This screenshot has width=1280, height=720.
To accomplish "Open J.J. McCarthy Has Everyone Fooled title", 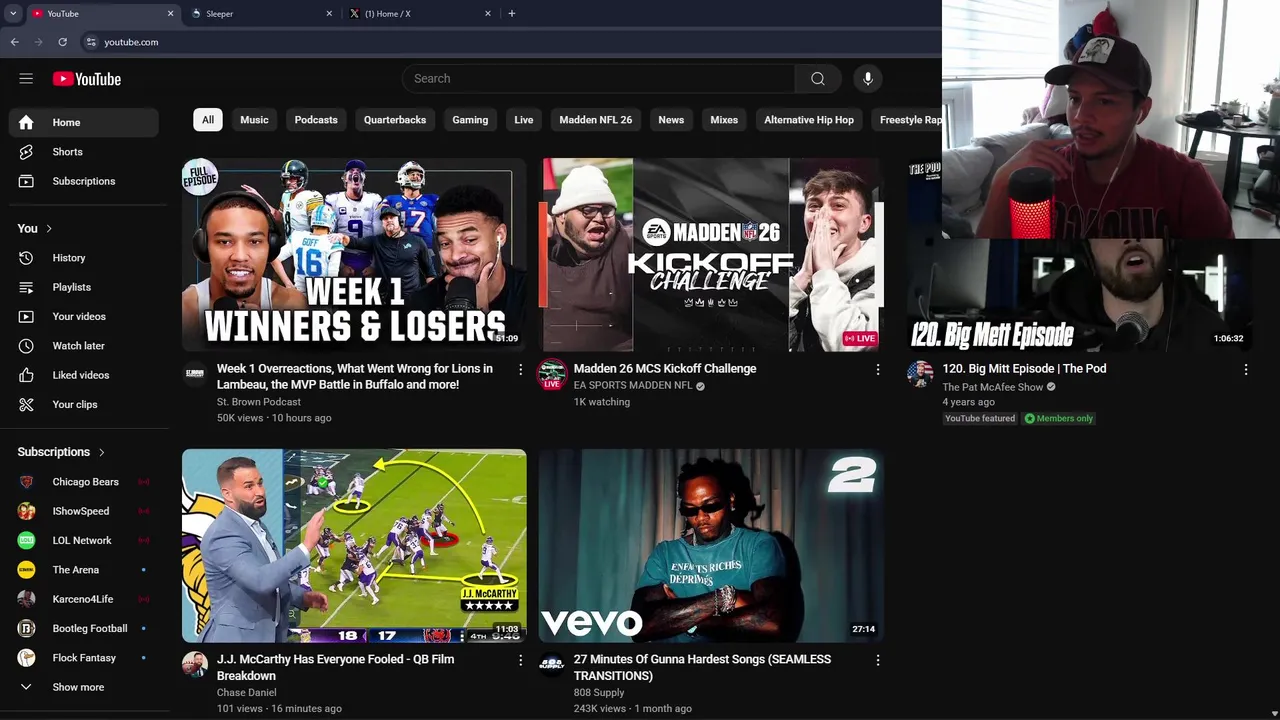I will click(336, 668).
